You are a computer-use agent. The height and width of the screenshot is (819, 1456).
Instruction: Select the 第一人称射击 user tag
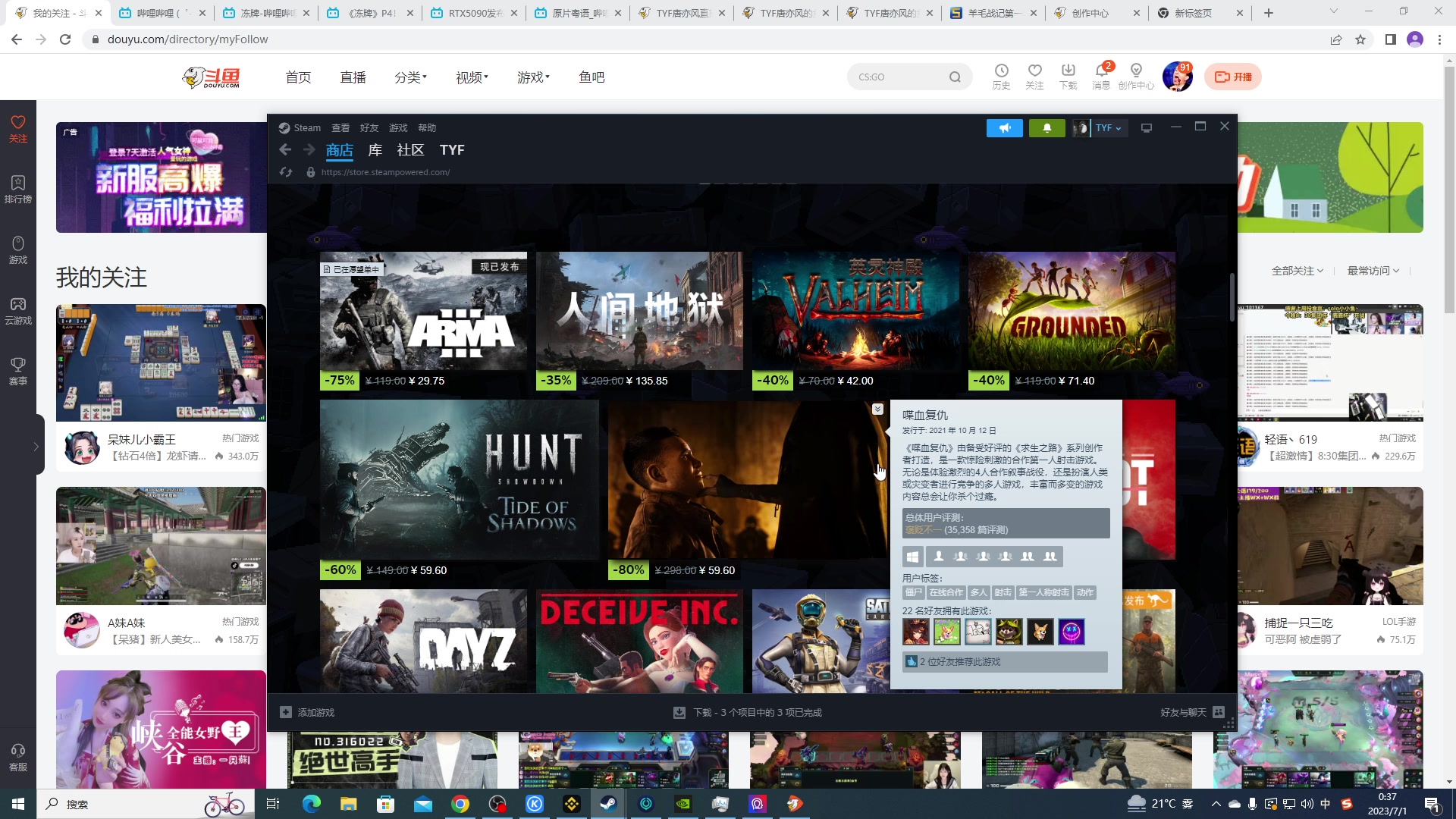[1043, 592]
